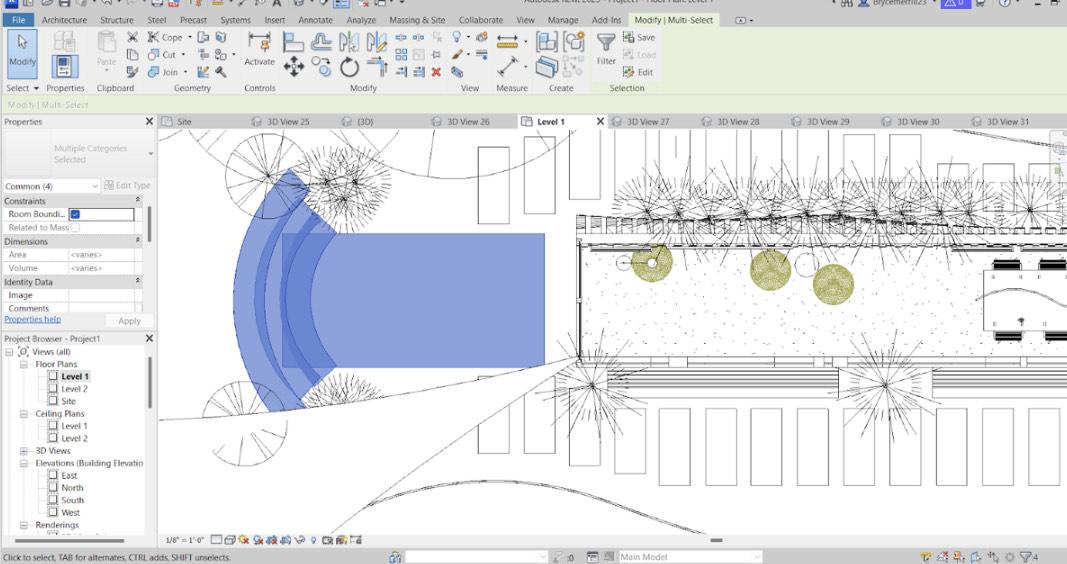Click the Create Parts icon
Viewport: 1067px width, 564px height.
546,67
